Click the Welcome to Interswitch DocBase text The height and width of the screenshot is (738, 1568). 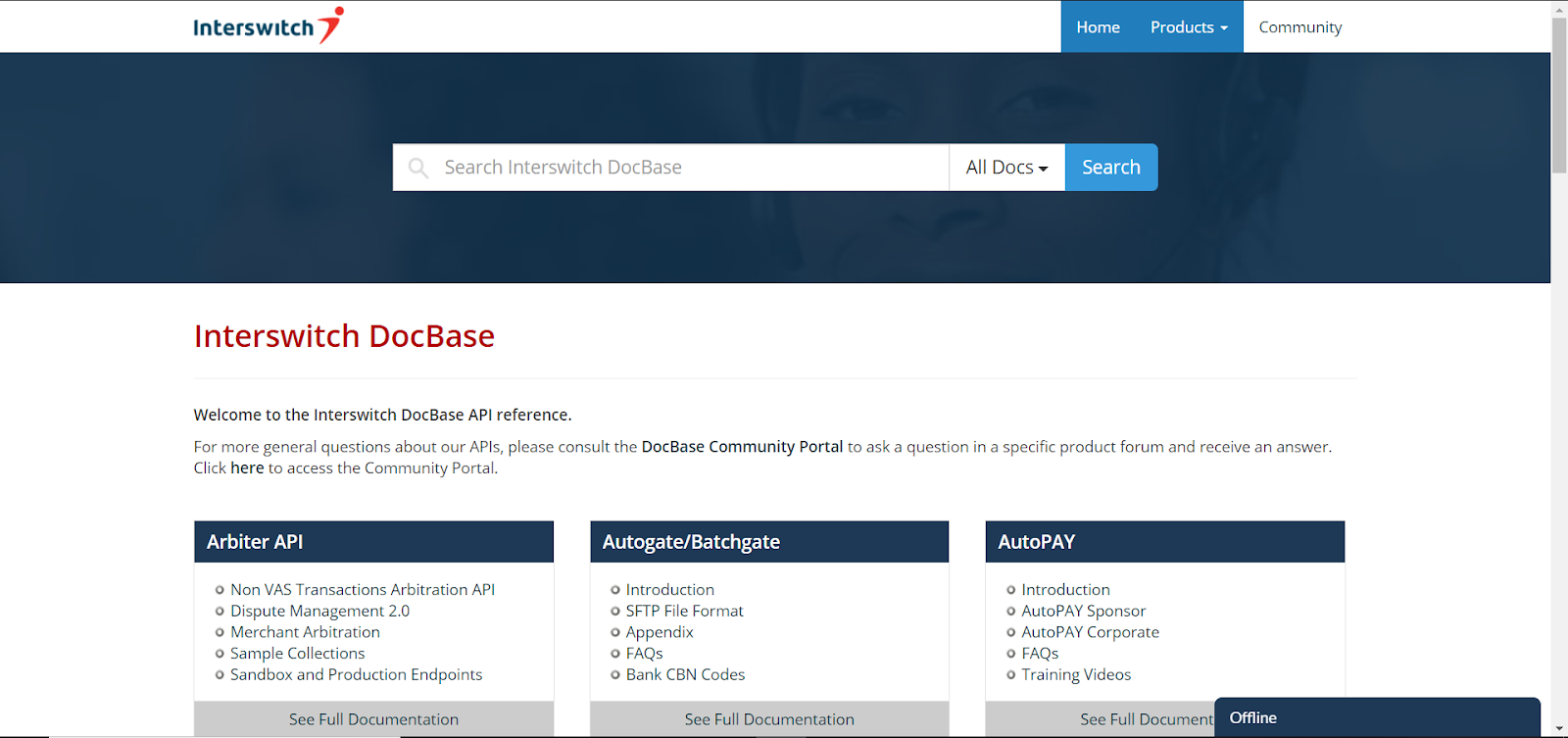(382, 416)
